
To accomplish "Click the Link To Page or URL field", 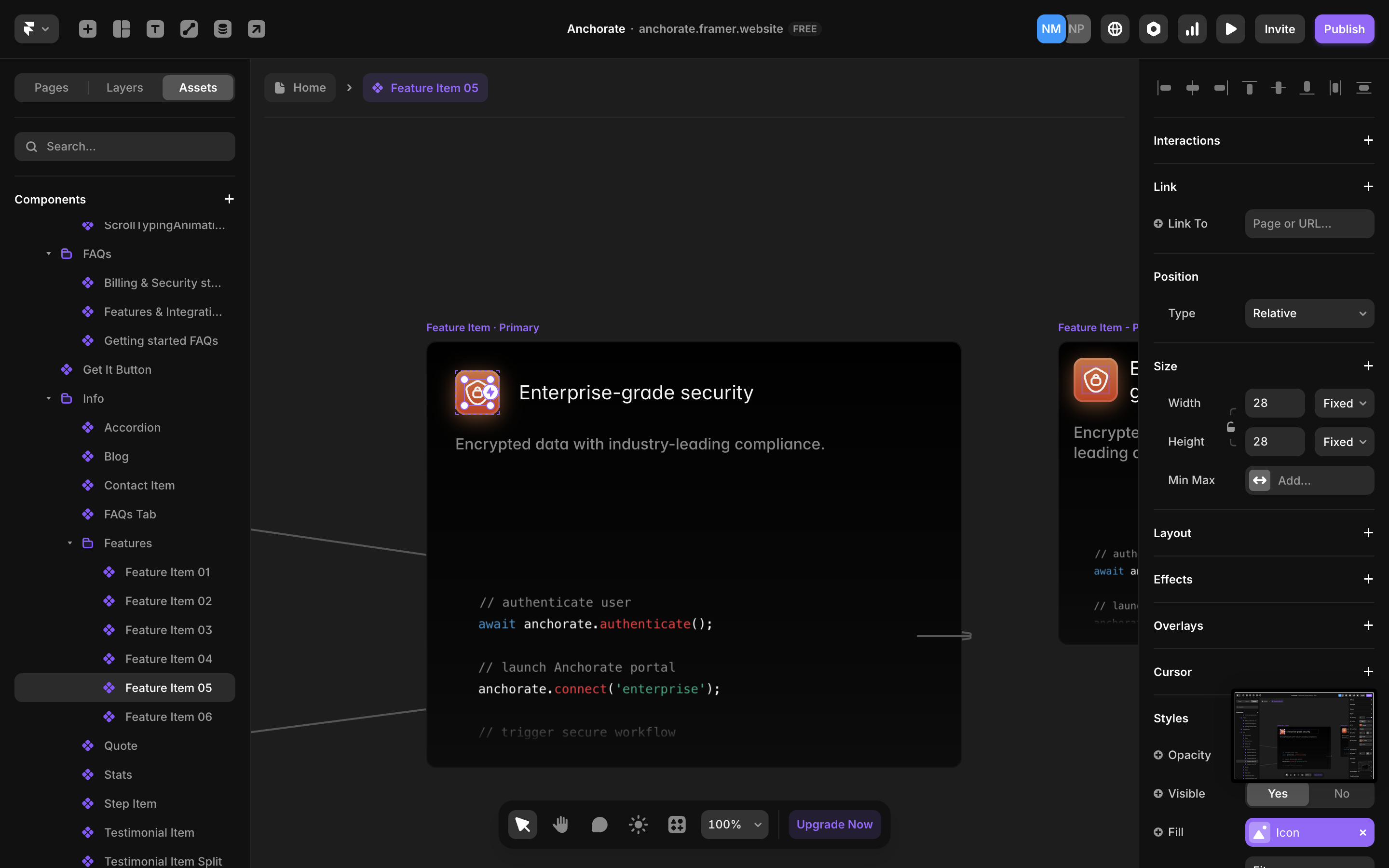I will pyautogui.click(x=1308, y=224).
